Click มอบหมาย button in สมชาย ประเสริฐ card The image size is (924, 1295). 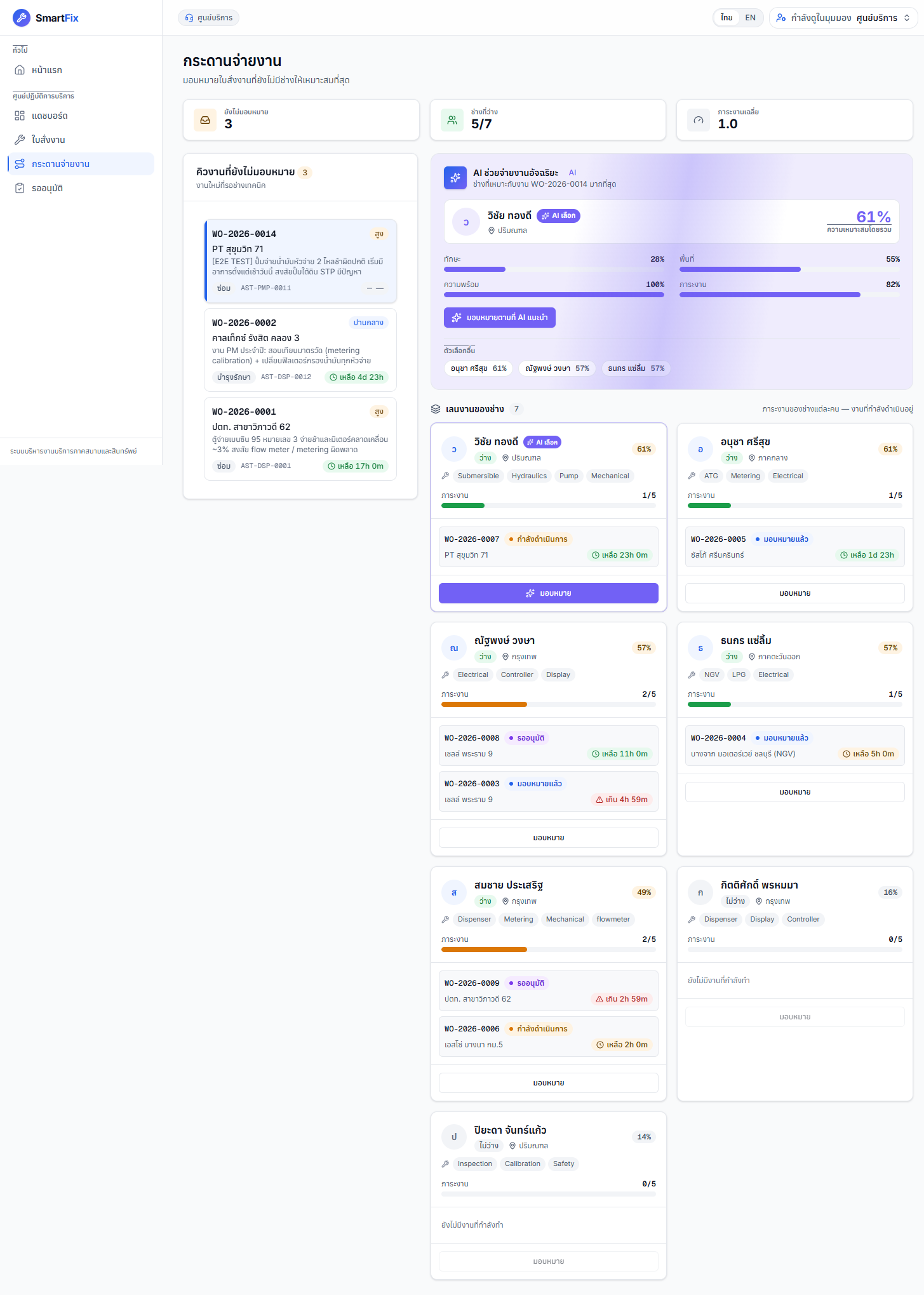click(x=549, y=1083)
